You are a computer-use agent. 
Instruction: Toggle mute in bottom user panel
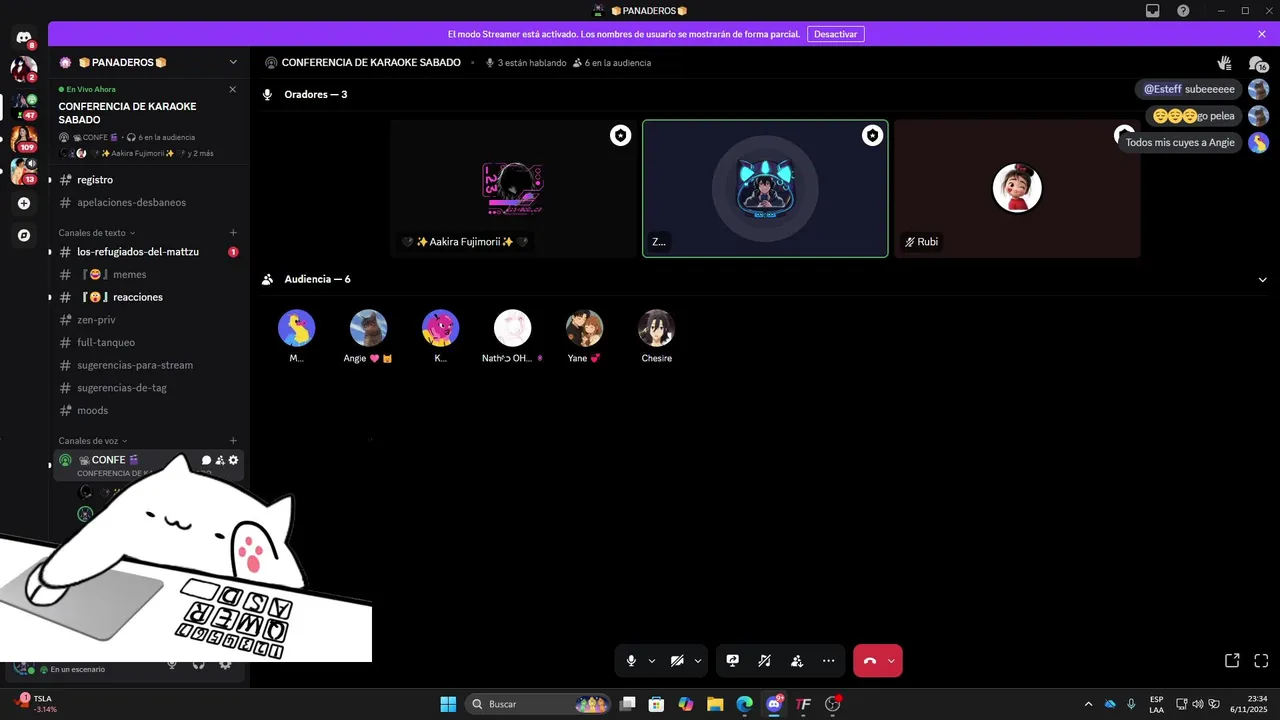(172, 665)
